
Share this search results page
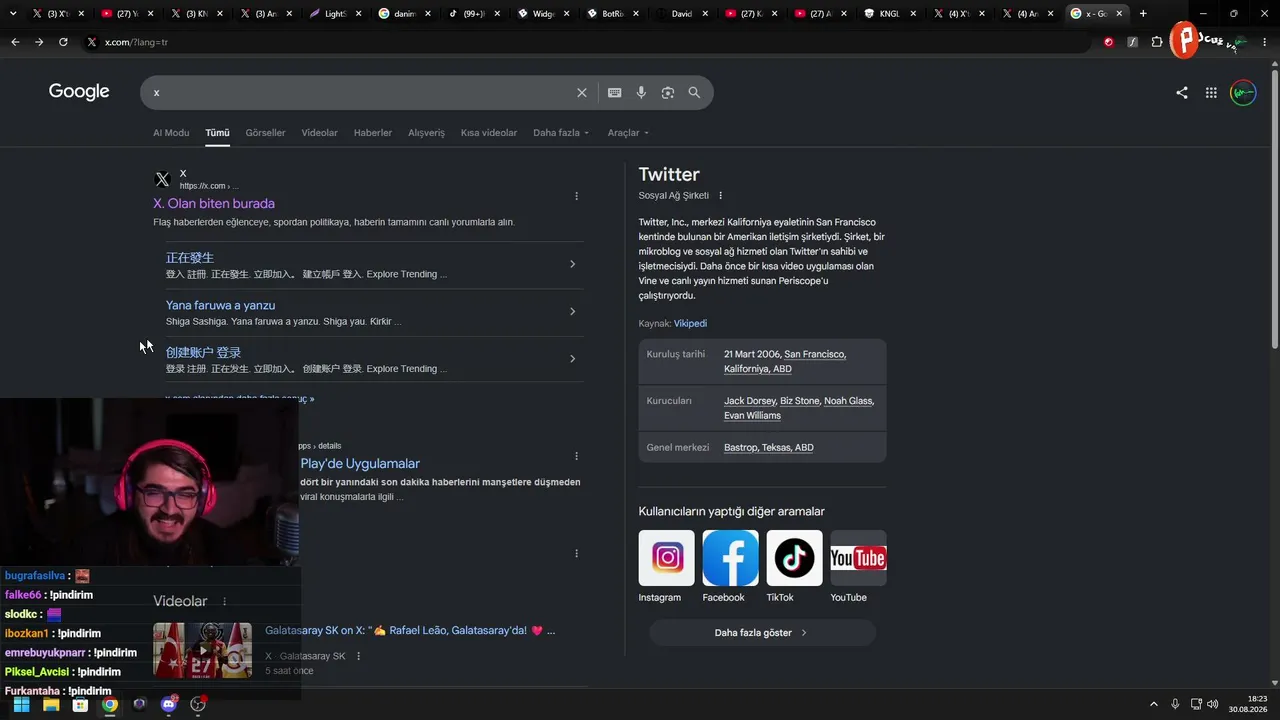(1182, 93)
